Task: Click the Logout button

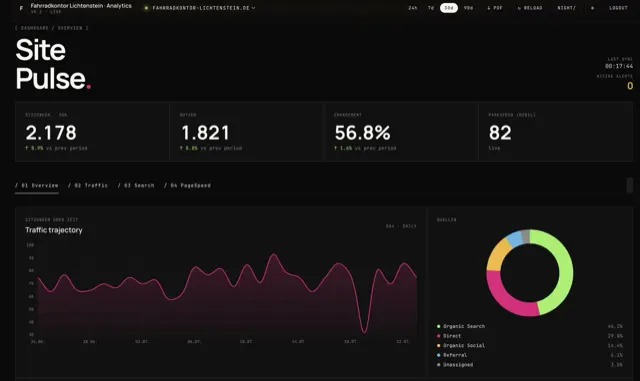Action: pos(618,8)
